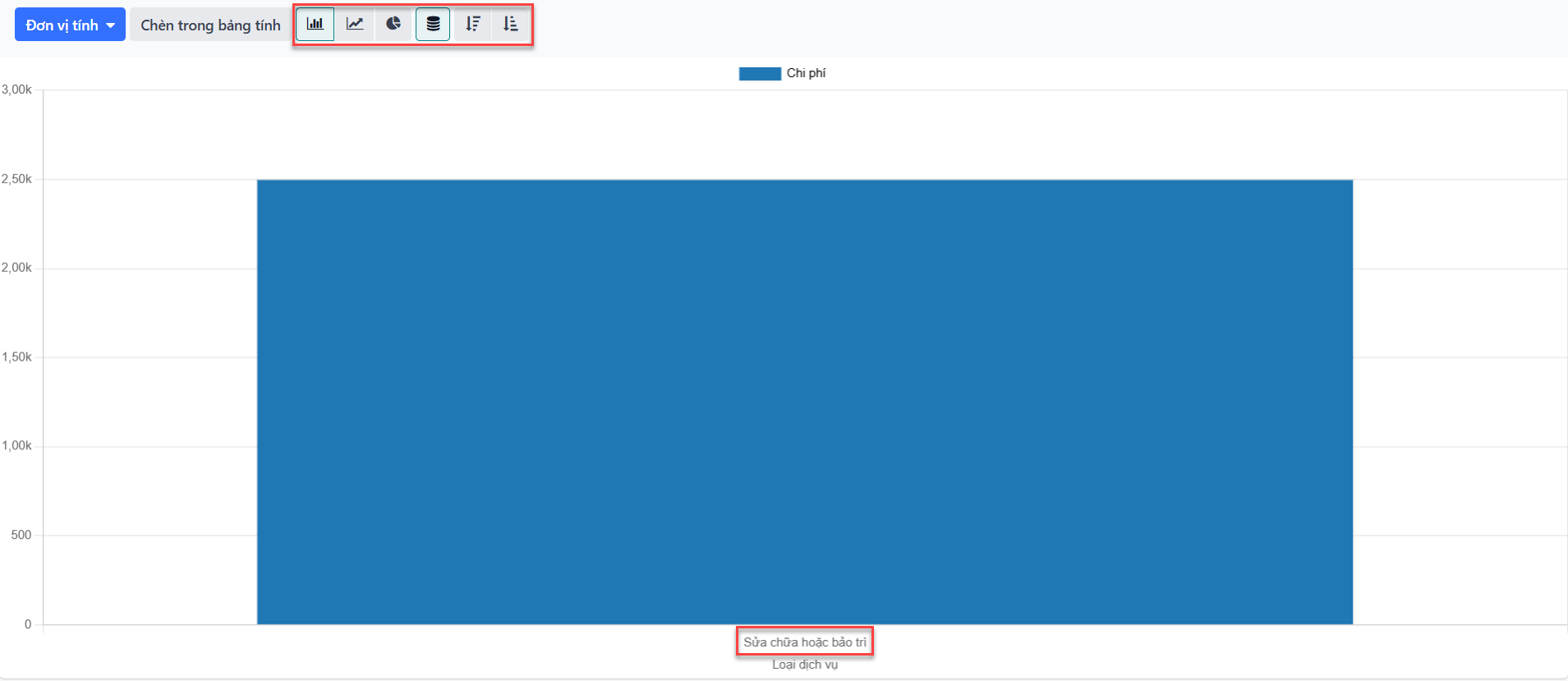The height and width of the screenshot is (681, 1568).
Task: Click the 1,50k y-axis value
Action: [16, 357]
